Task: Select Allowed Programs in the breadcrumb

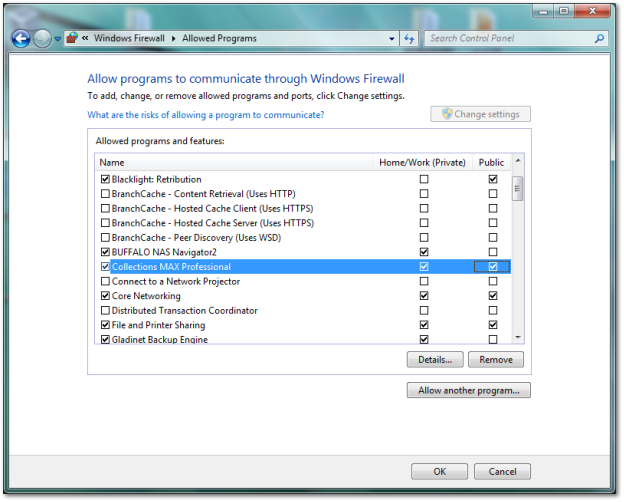Action: point(219,38)
